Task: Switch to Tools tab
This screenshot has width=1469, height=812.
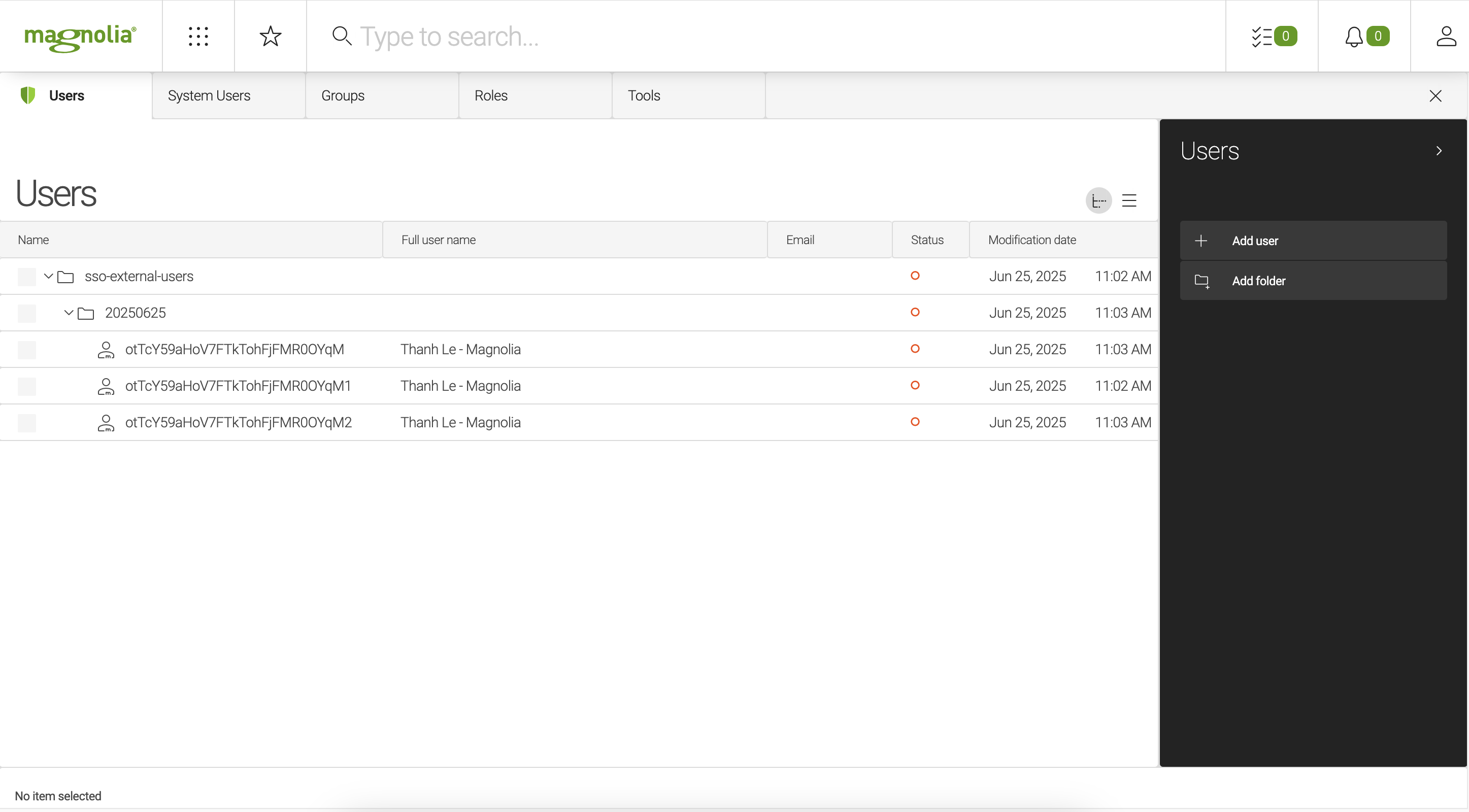Action: 688,95
